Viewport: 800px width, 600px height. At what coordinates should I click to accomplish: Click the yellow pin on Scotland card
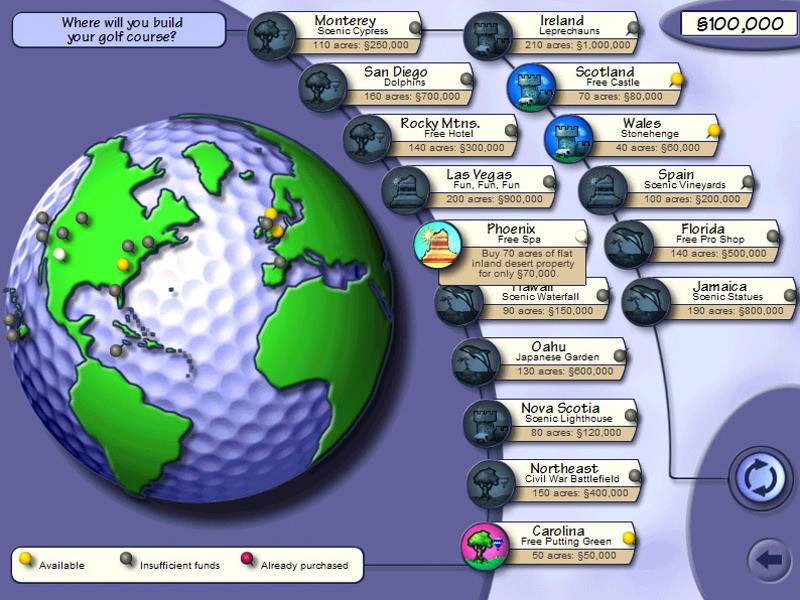pos(677,79)
